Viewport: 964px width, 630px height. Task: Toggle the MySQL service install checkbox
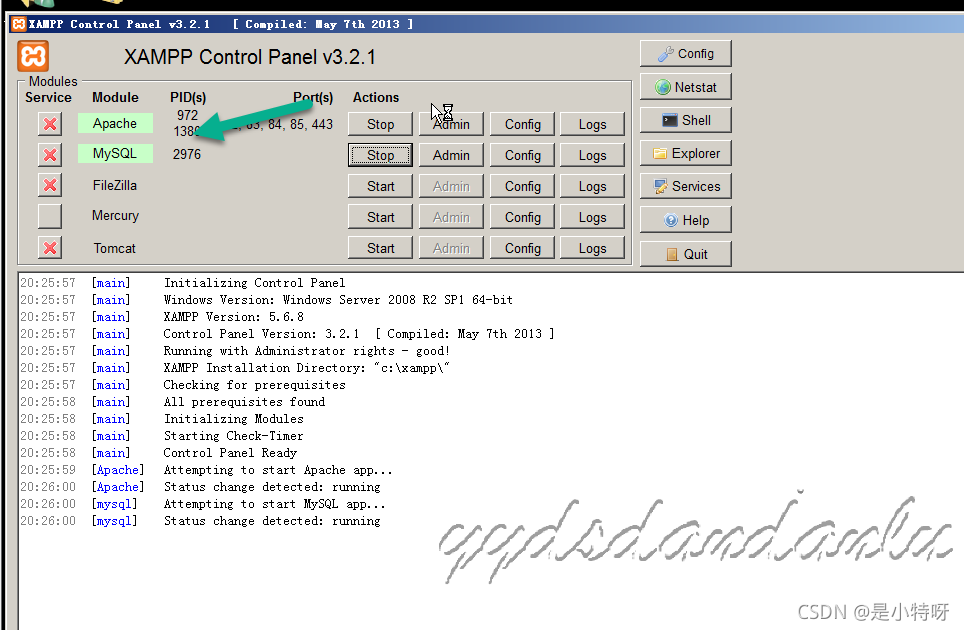pyautogui.click(x=50, y=154)
